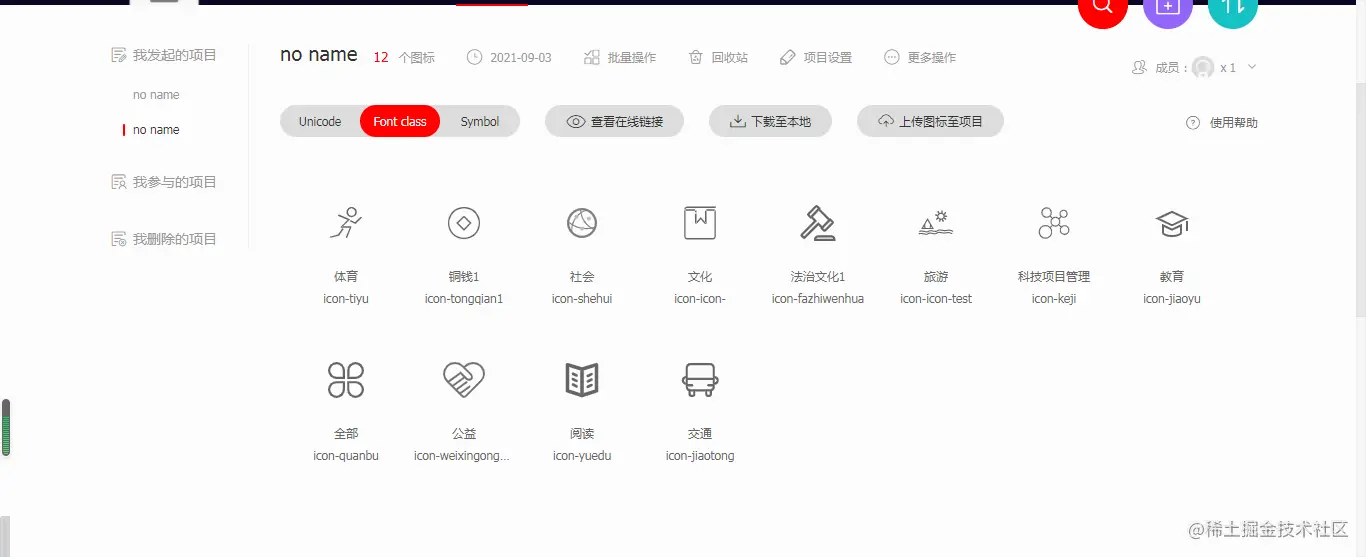The width and height of the screenshot is (1366, 557).
Task: Open 批量操作 batch operations
Action: coord(620,58)
